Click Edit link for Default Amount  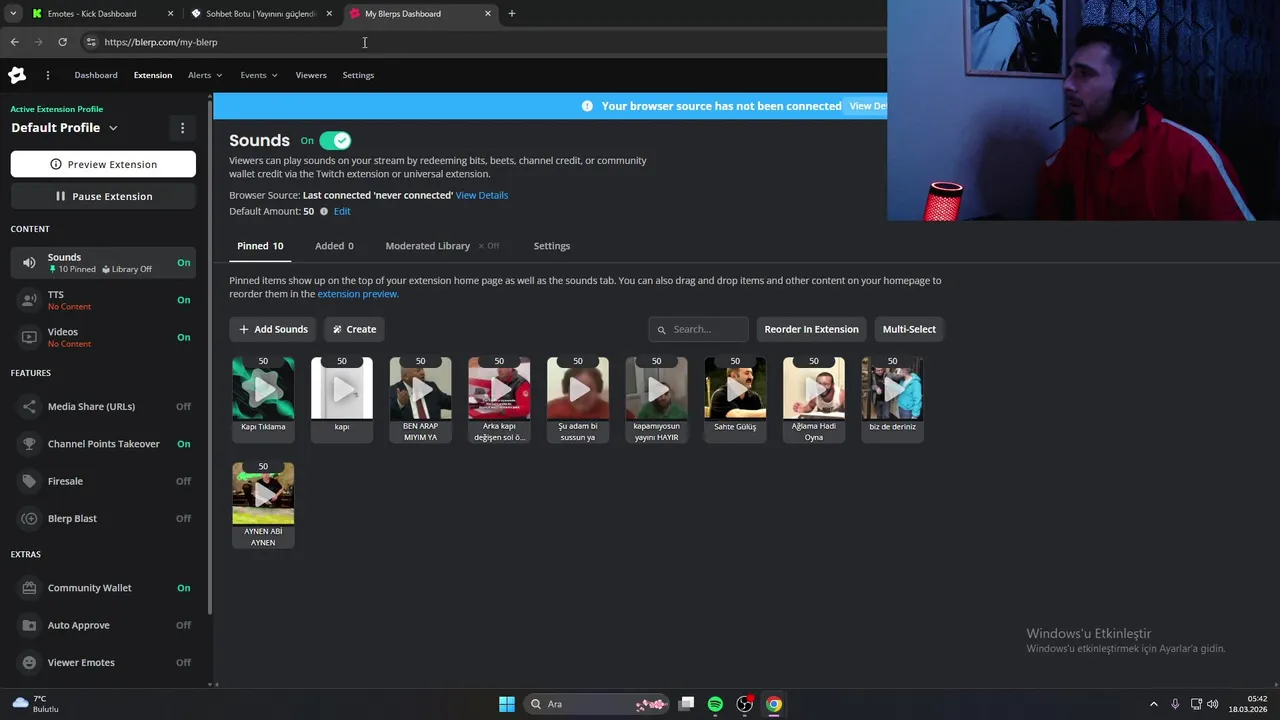342,212
